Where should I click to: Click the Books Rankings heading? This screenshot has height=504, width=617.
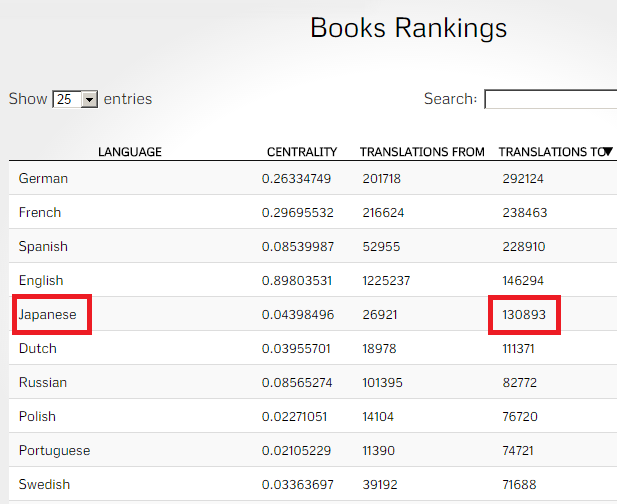(x=408, y=28)
